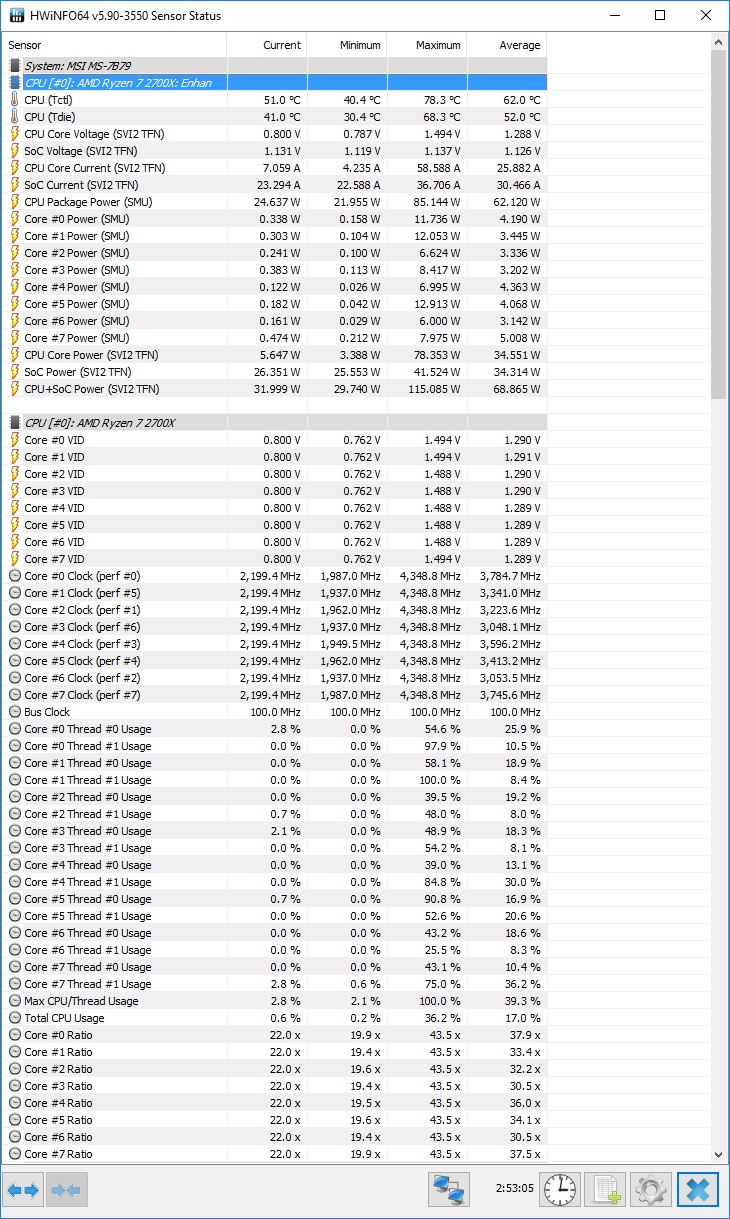Select the CPU Core Current (SVI2 TFN) row
This screenshot has width=730, height=1219.
click(275, 168)
